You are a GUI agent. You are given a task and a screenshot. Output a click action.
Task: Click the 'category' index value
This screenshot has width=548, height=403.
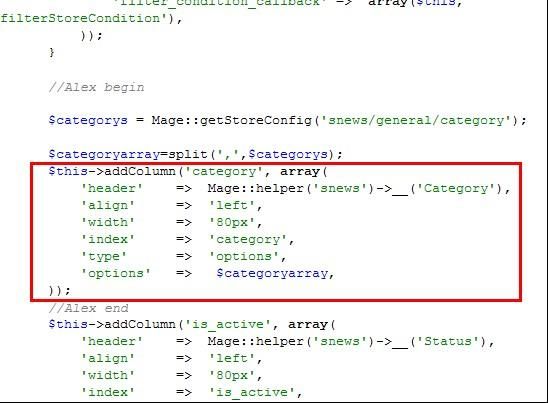[x=248, y=239]
